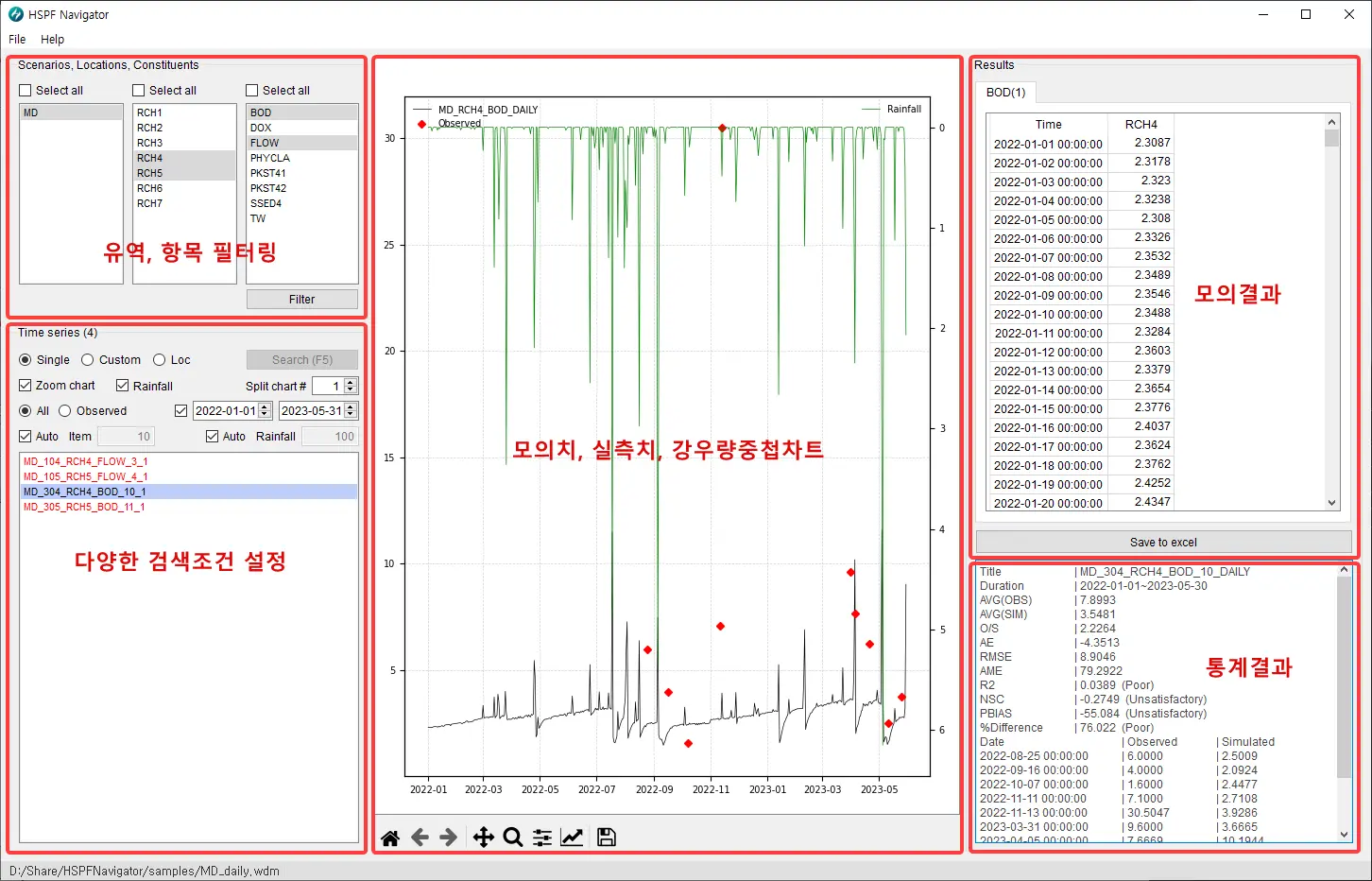
Task: Click the Filter button
Action: [x=302, y=300]
